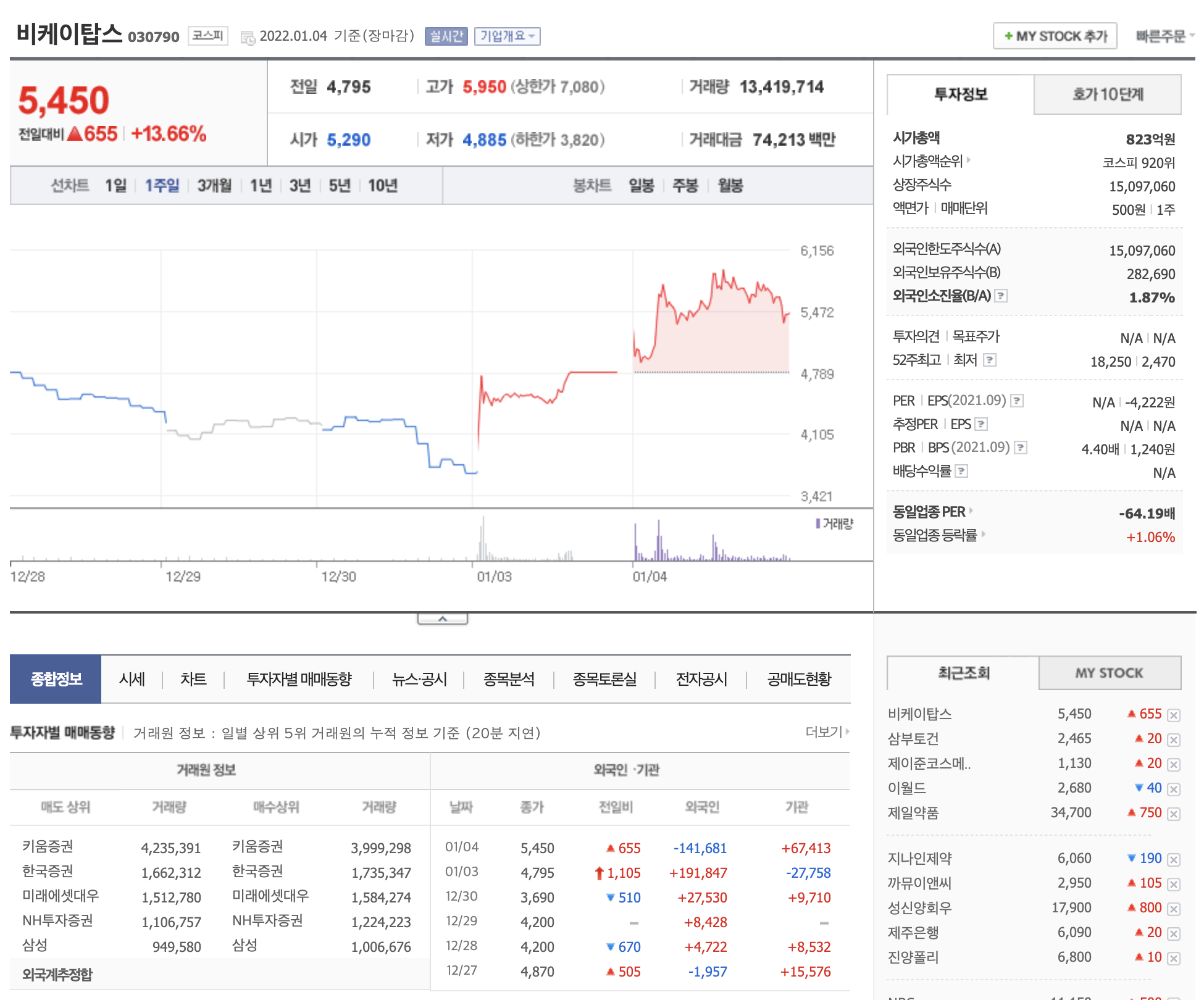Open the 기업개요 dropdown
The image size is (1204, 1000).
point(507,36)
